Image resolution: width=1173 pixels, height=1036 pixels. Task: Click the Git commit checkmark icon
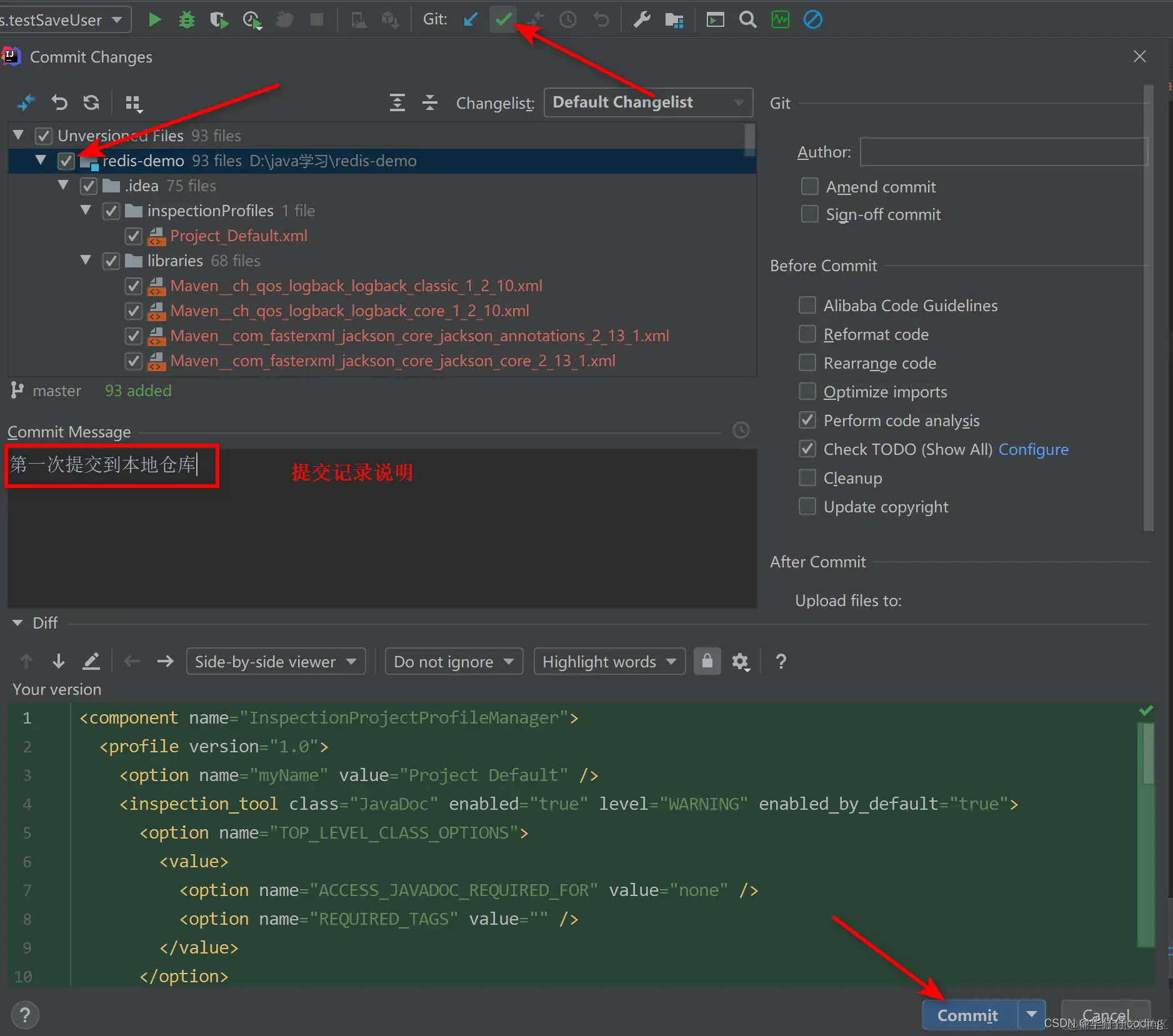pos(503,20)
